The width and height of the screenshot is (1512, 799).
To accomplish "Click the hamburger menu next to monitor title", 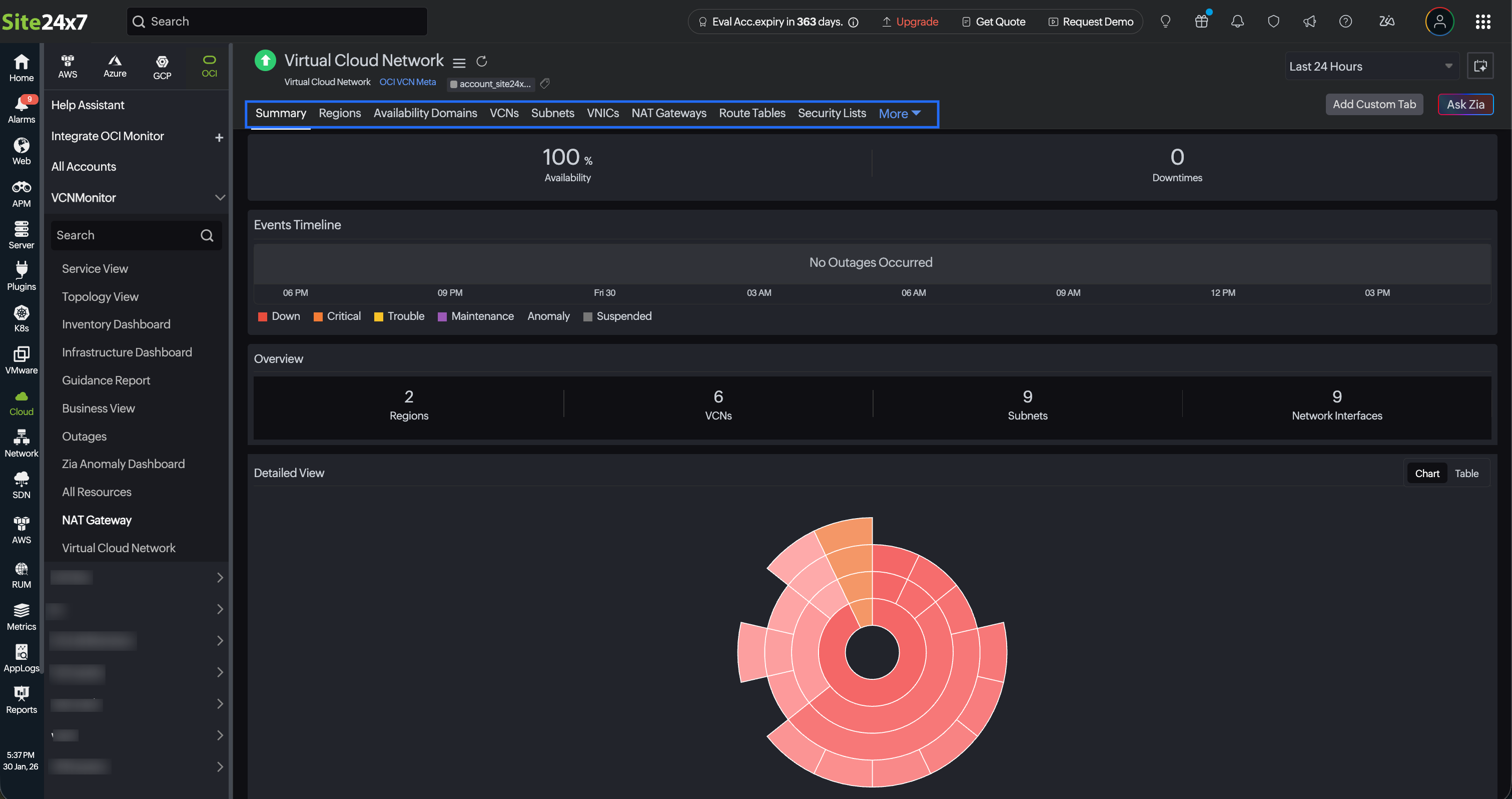I will click(x=459, y=62).
